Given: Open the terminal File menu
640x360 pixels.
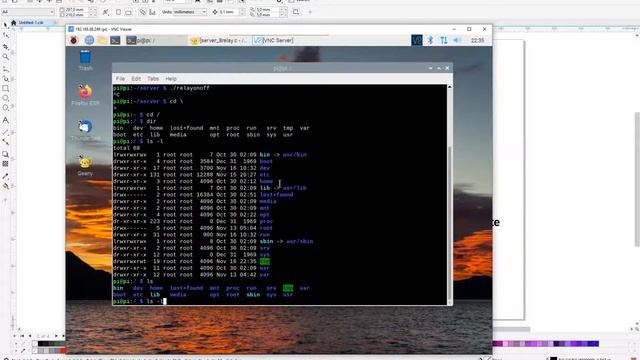Looking at the screenshot, I should point(120,78).
